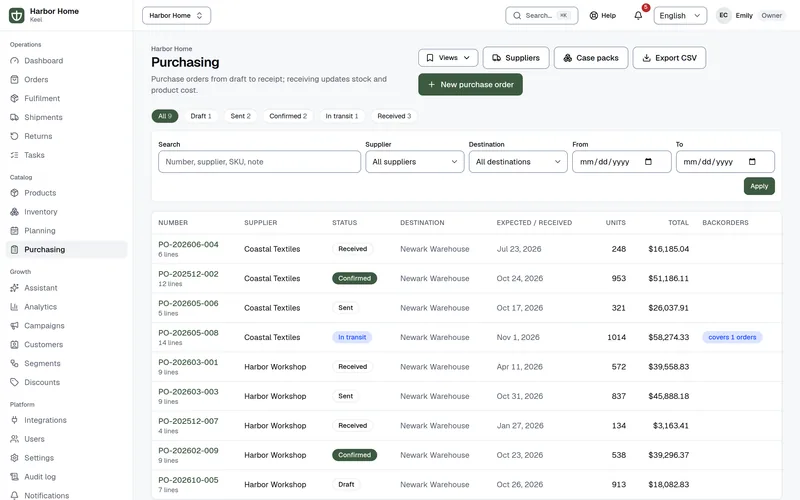Open purchase order PO-202603-003
800x500 pixels.
pyautogui.click(x=188, y=392)
